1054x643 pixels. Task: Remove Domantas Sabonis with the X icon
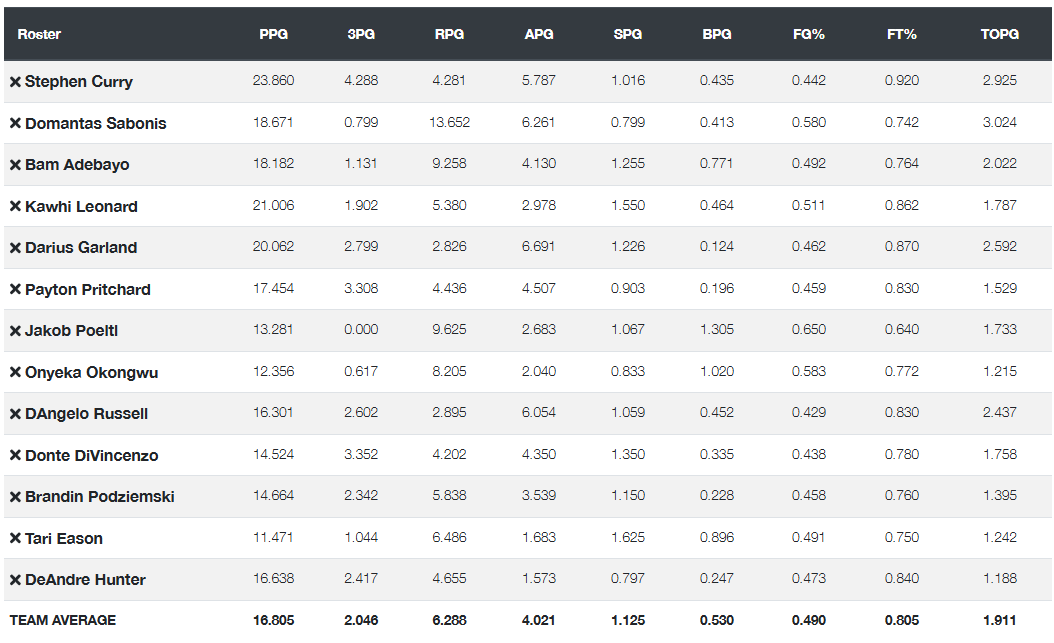(15, 124)
